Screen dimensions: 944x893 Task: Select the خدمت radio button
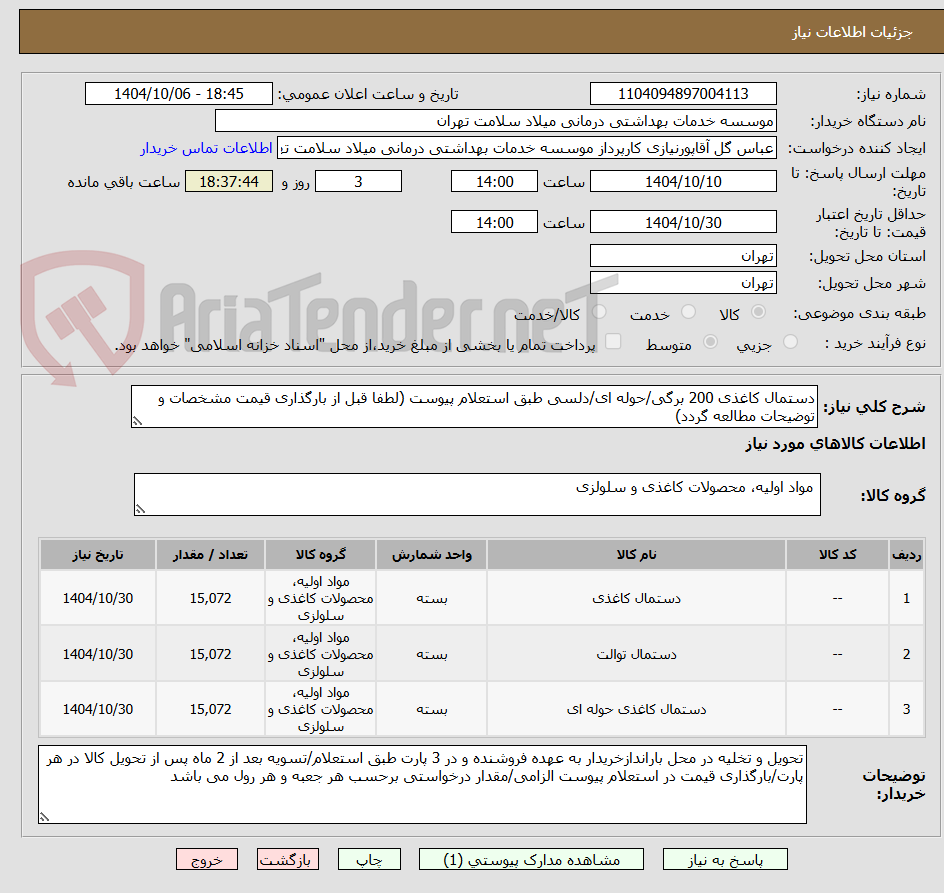(x=687, y=312)
